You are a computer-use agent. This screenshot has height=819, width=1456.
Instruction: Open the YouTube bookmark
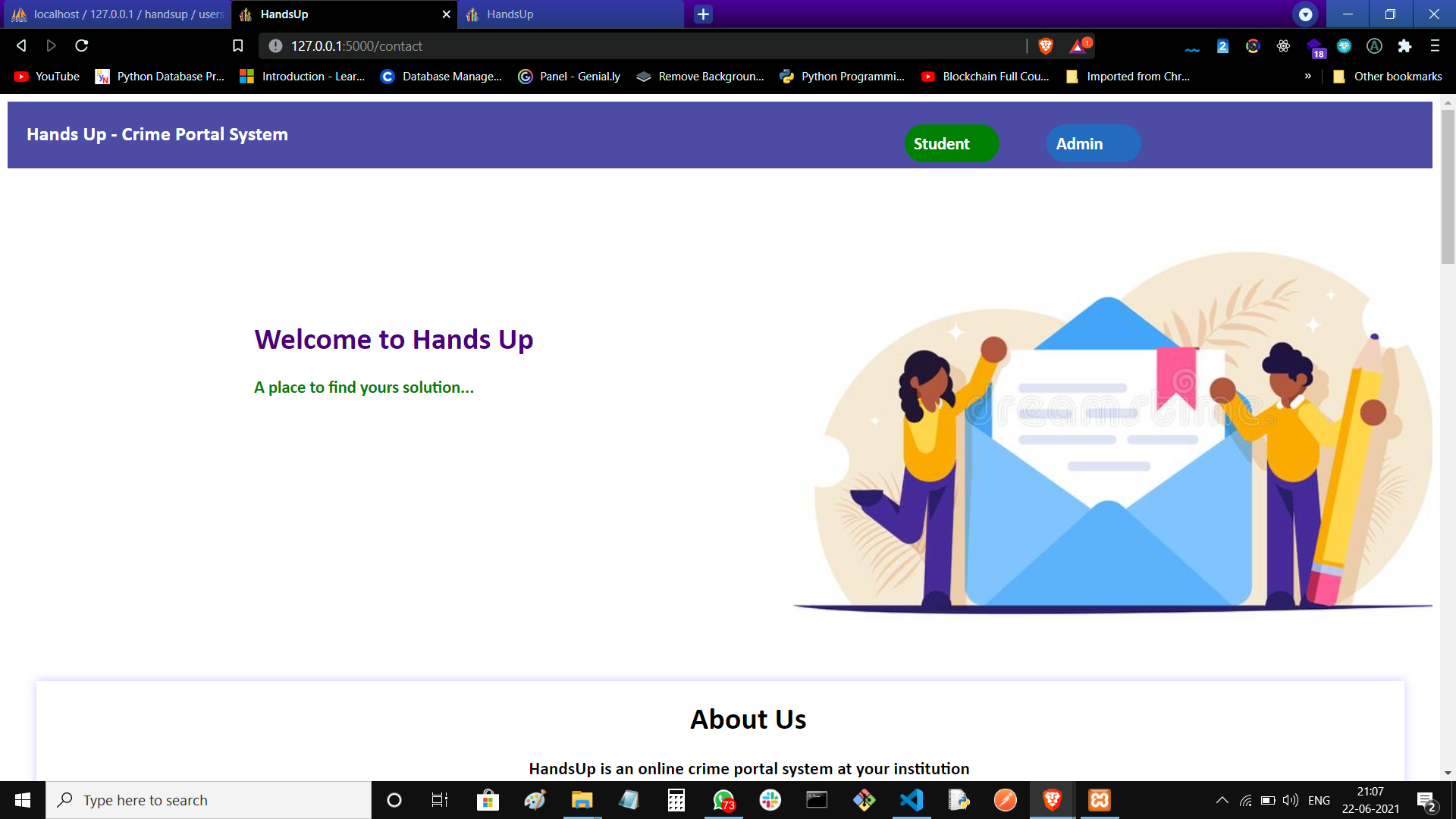[x=47, y=77]
